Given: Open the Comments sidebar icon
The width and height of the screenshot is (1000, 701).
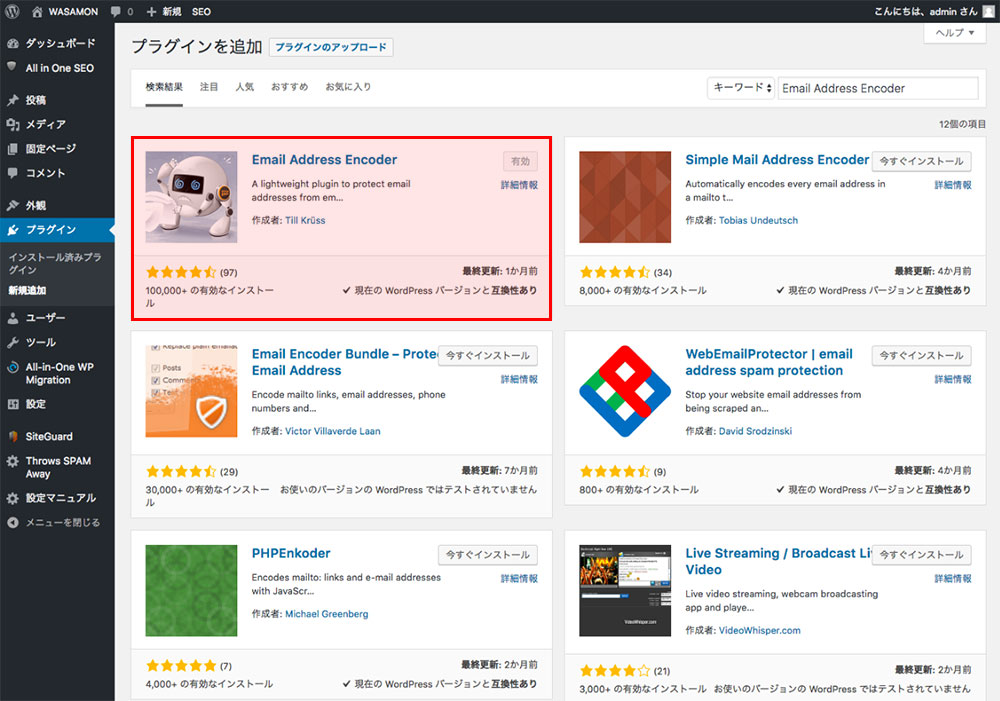Looking at the screenshot, I should [13, 173].
